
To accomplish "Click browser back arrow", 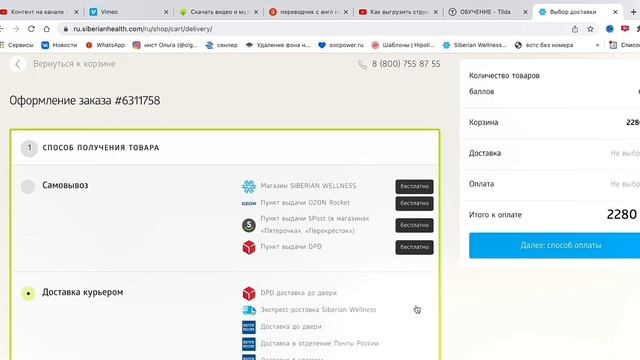I will coord(2,29).
